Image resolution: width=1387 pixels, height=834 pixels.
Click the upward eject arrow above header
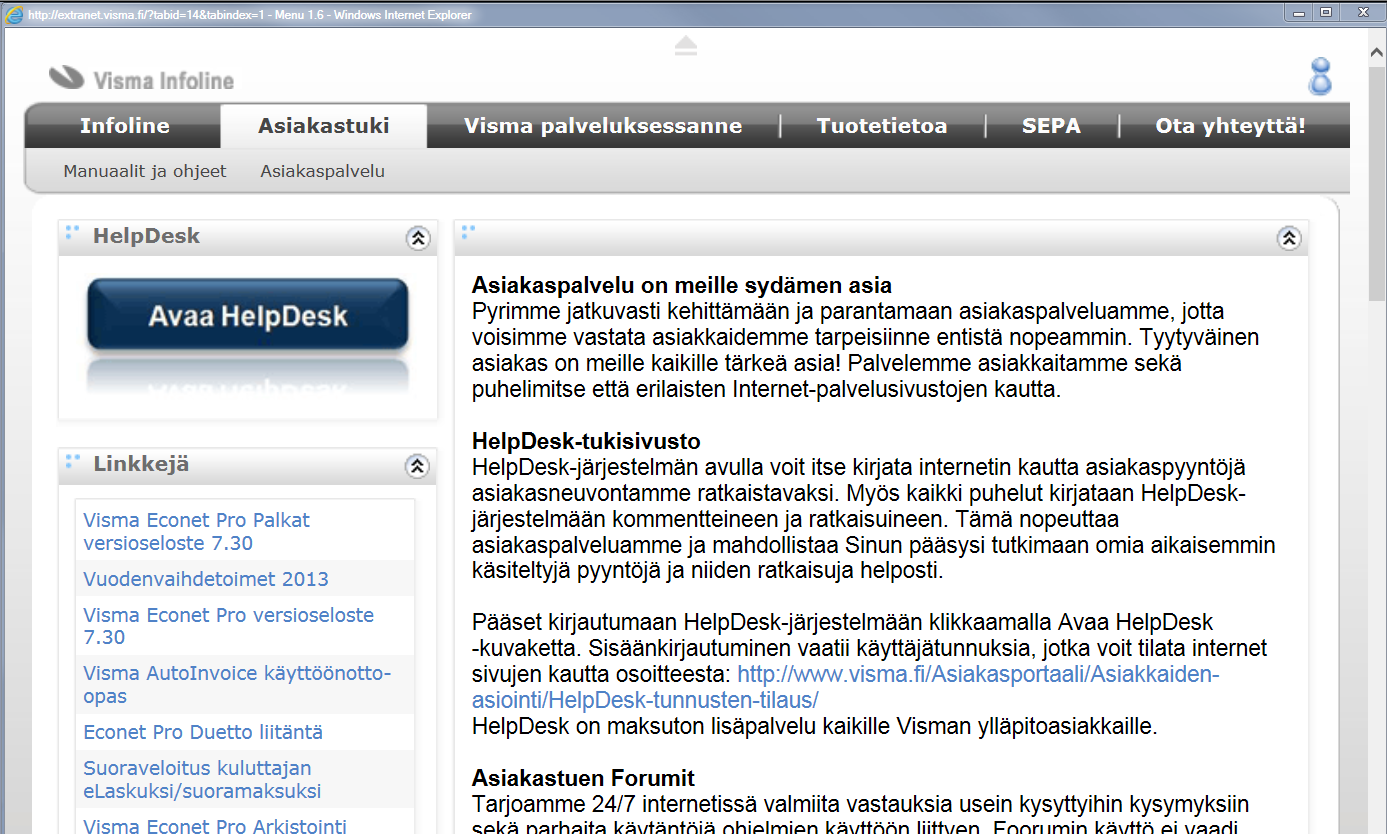(x=685, y=46)
